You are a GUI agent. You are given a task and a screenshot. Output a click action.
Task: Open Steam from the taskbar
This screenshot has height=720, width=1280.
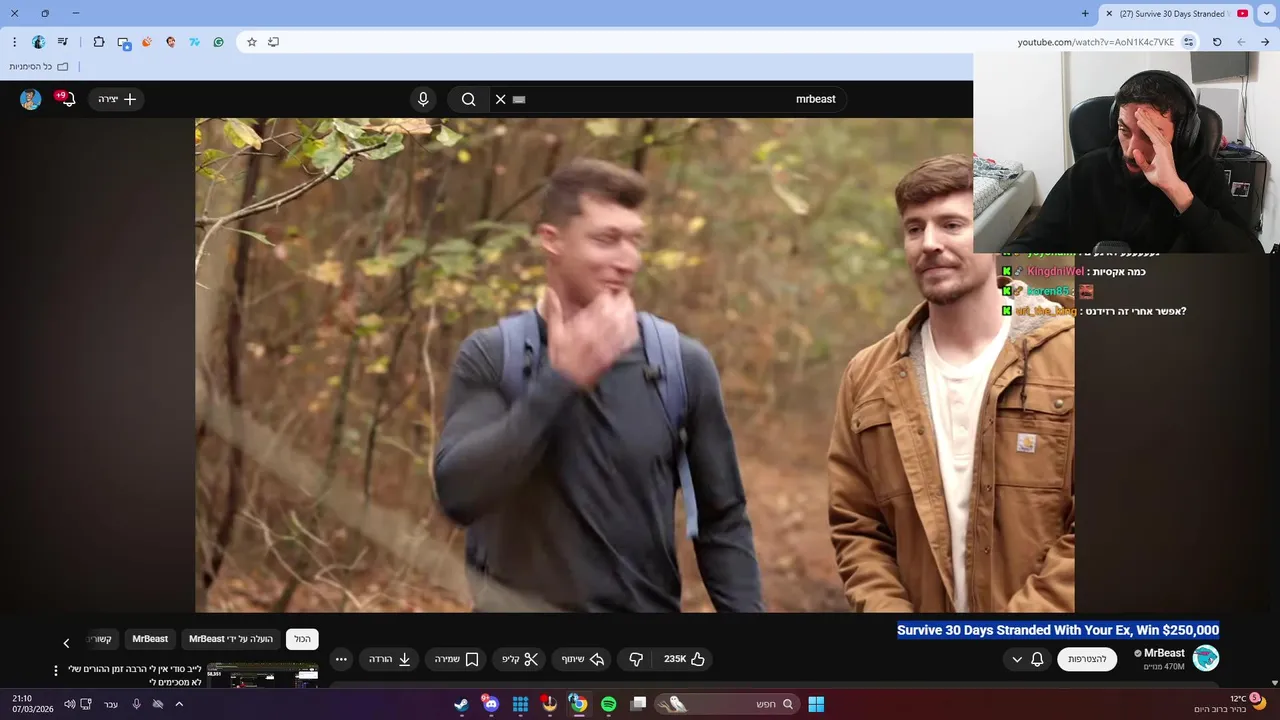[461, 704]
